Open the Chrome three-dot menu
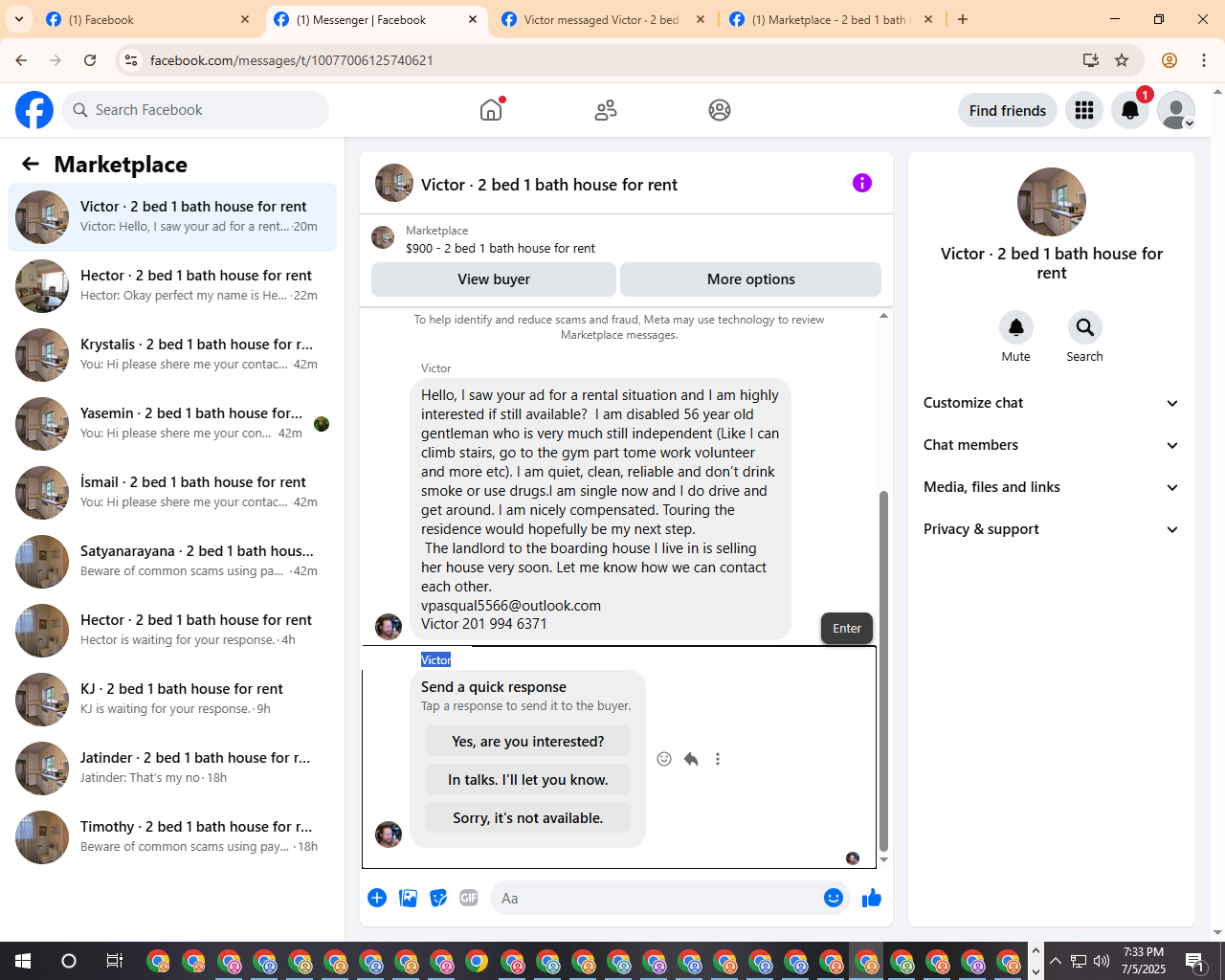The image size is (1225, 980). click(1204, 60)
